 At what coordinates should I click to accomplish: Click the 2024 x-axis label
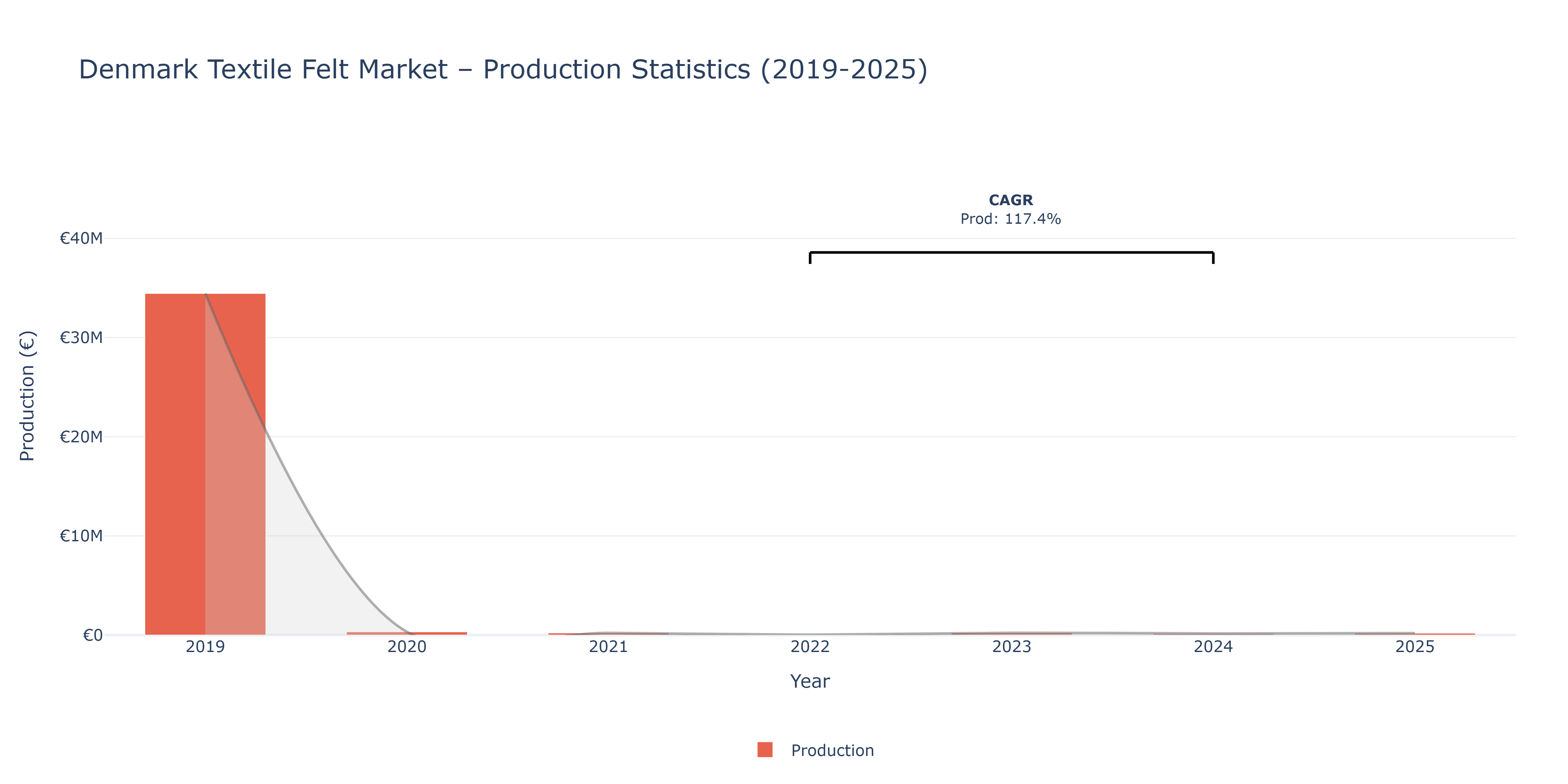coord(1213,646)
